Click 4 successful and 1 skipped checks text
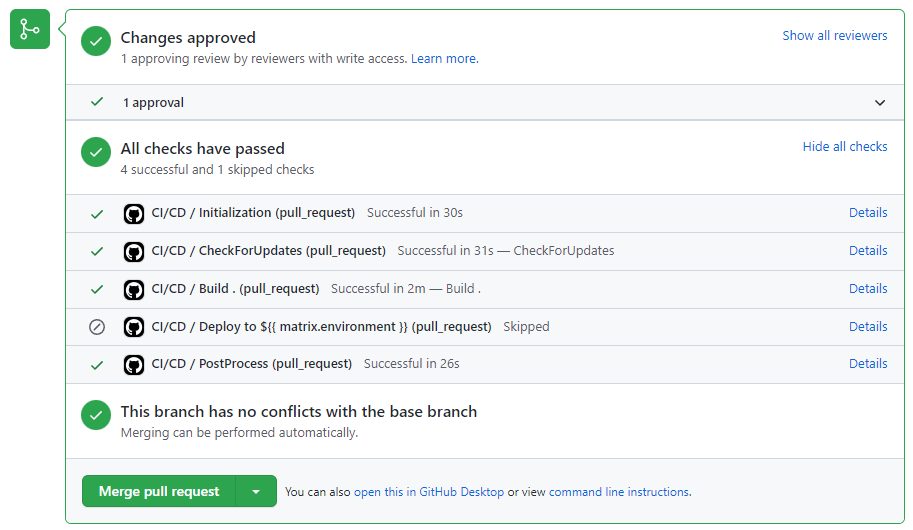The width and height of the screenshot is (913, 530). pyautogui.click(x=217, y=169)
